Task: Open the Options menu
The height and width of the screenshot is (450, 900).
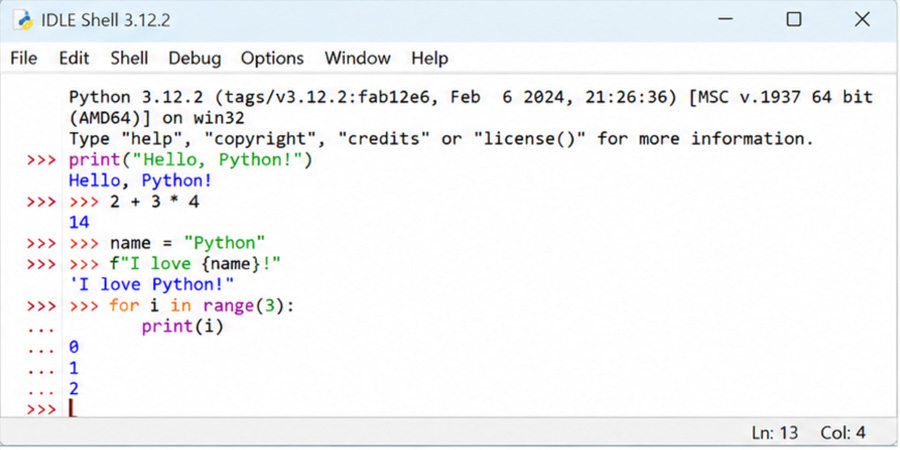Action: click(x=272, y=58)
